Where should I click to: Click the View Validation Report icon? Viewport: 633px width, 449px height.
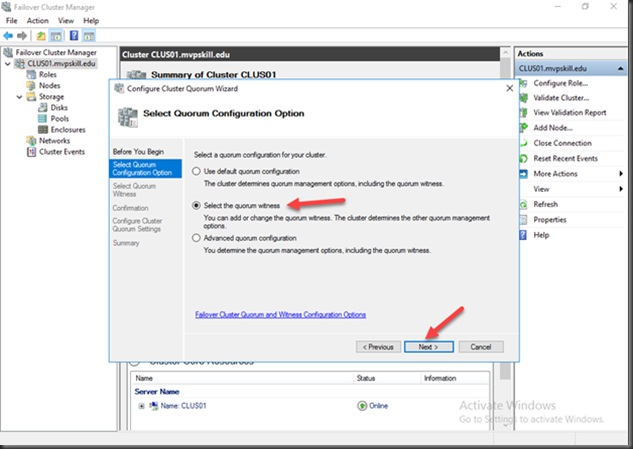tap(524, 113)
